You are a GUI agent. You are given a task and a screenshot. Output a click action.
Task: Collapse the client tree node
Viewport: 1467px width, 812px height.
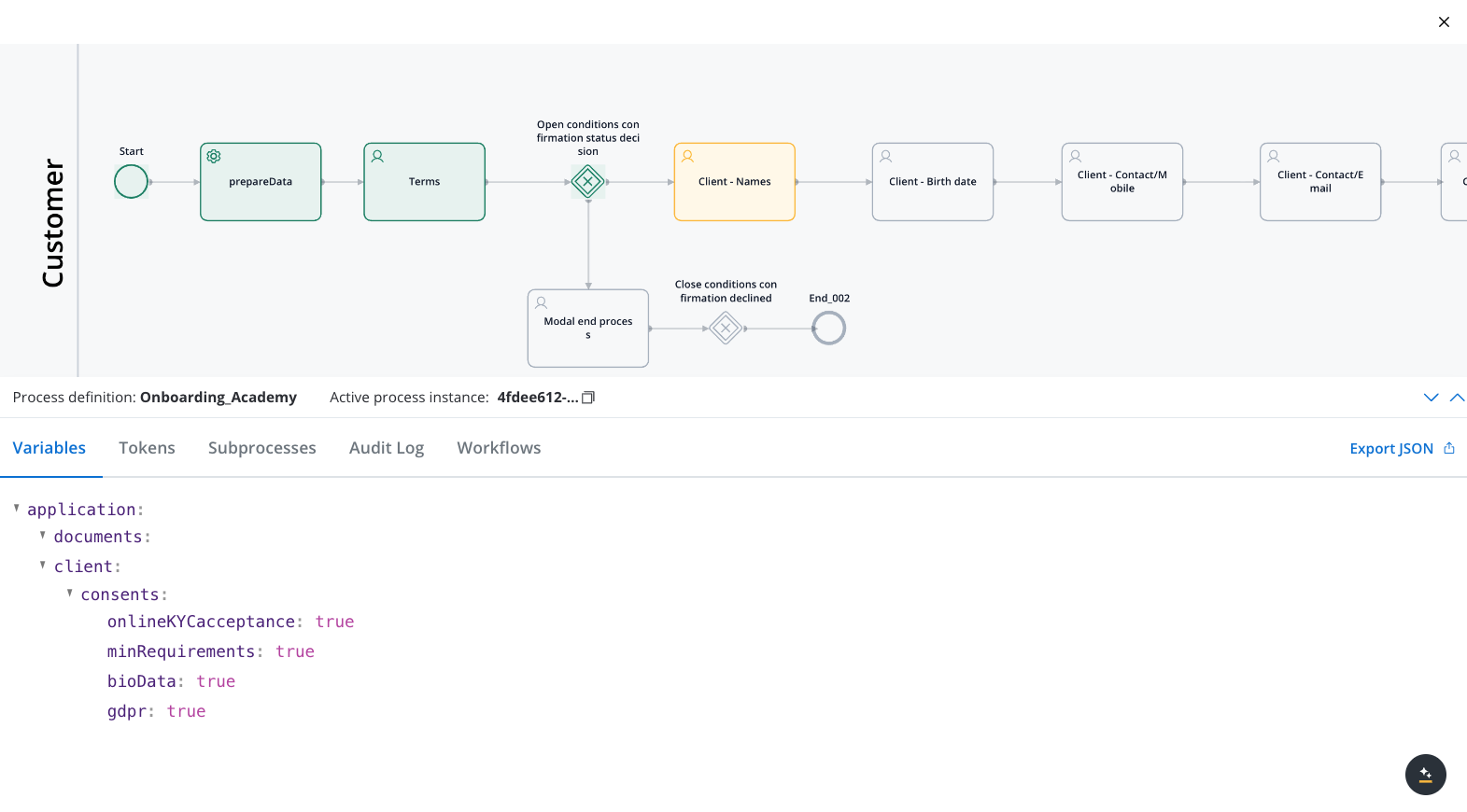43,566
